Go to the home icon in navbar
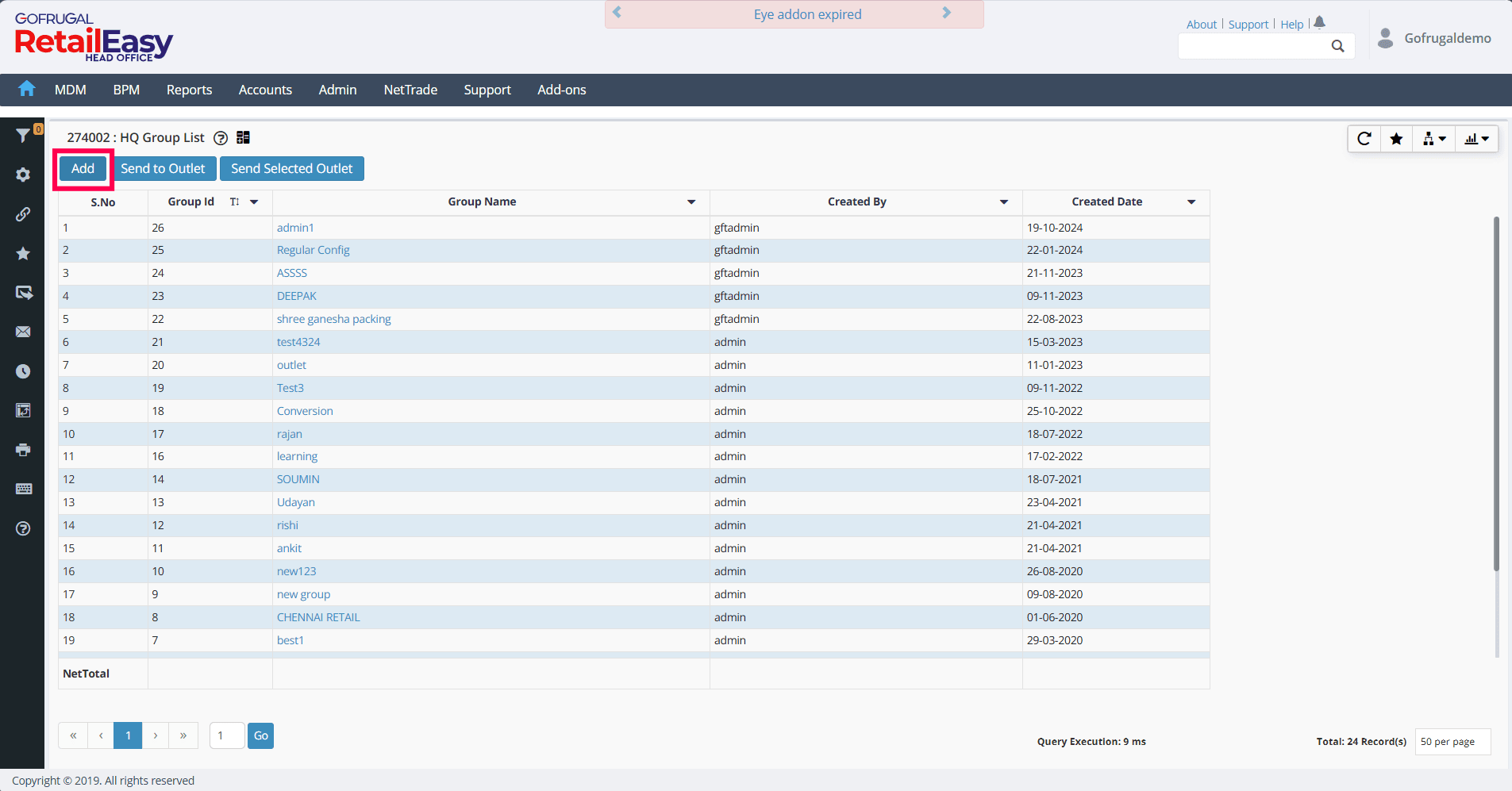This screenshot has width=1512, height=791. (x=26, y=89)
